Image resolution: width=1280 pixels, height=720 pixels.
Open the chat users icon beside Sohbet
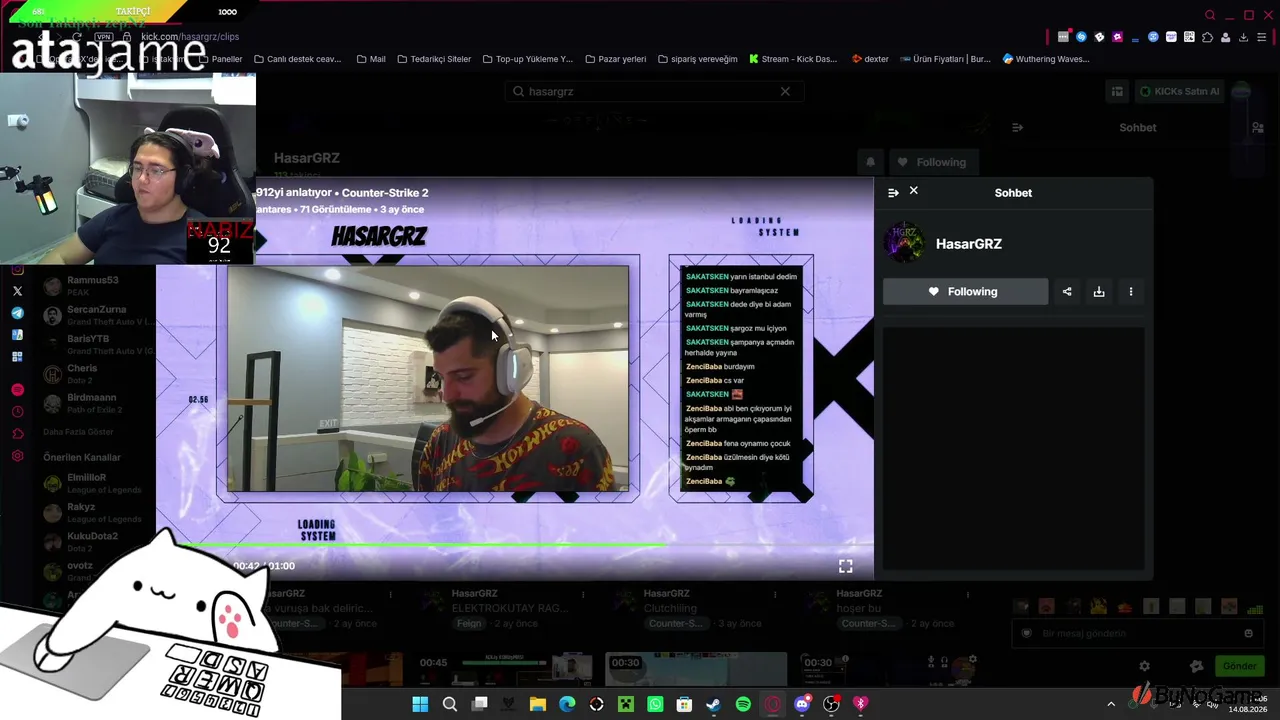coord(1257,128)
